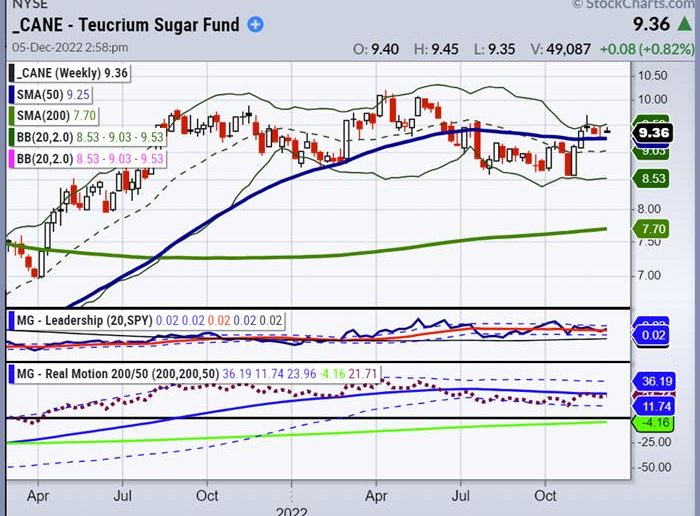Click the 7.00 price axis label
Image resolution: width=700 pixels, height=516 pixels.
click(x=649, y=275)
